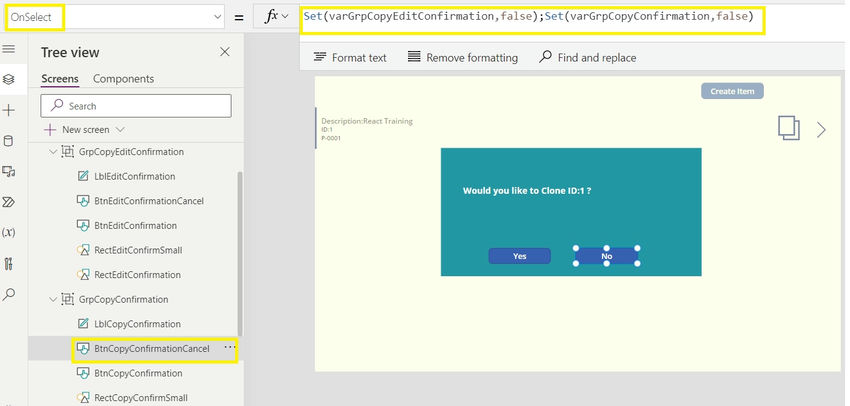Select LblEditConfirmation in the tree
The image size is (850, 406).
[x=134, y=176]
